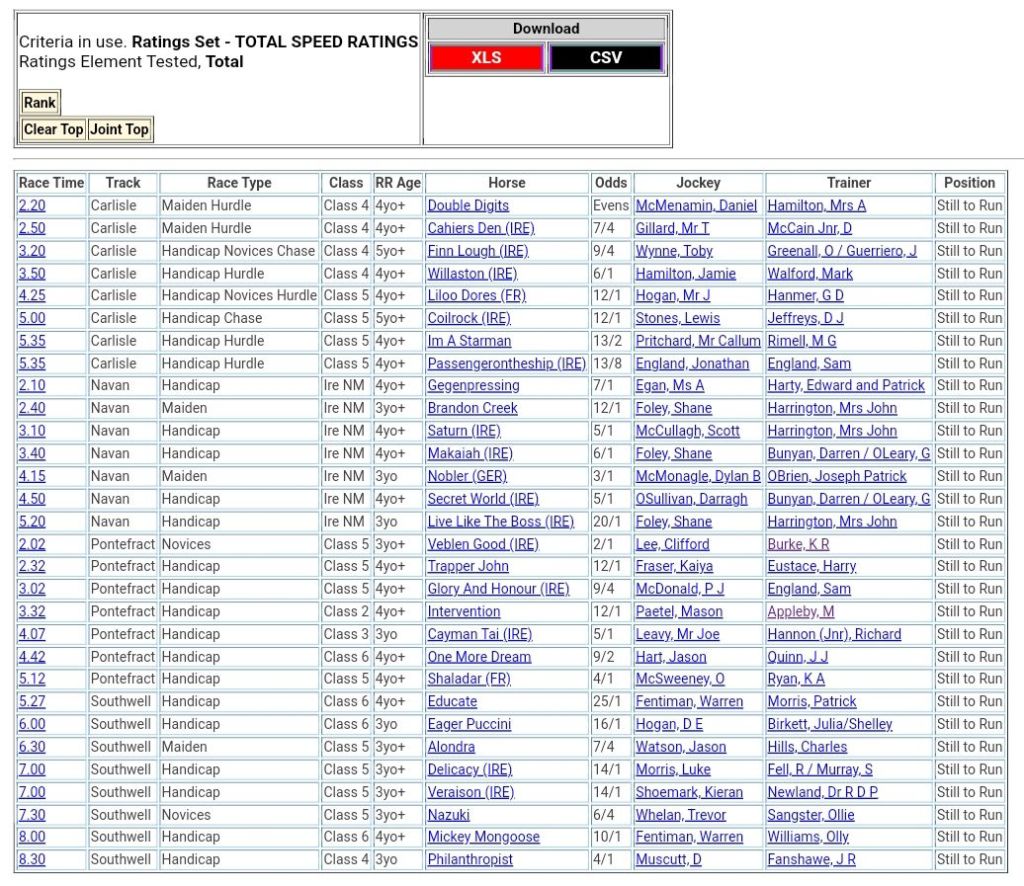The width and height of the screenshot is (1024, 886).
Task: Click jockey Paetel, Mason link
Action: coord(679,611)
